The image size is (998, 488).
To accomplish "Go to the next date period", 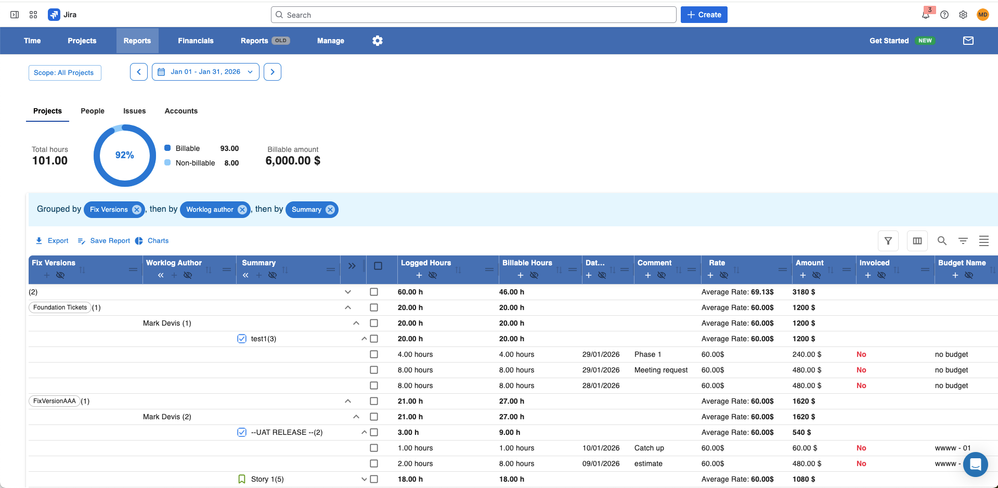I will [x=272, y=72].
